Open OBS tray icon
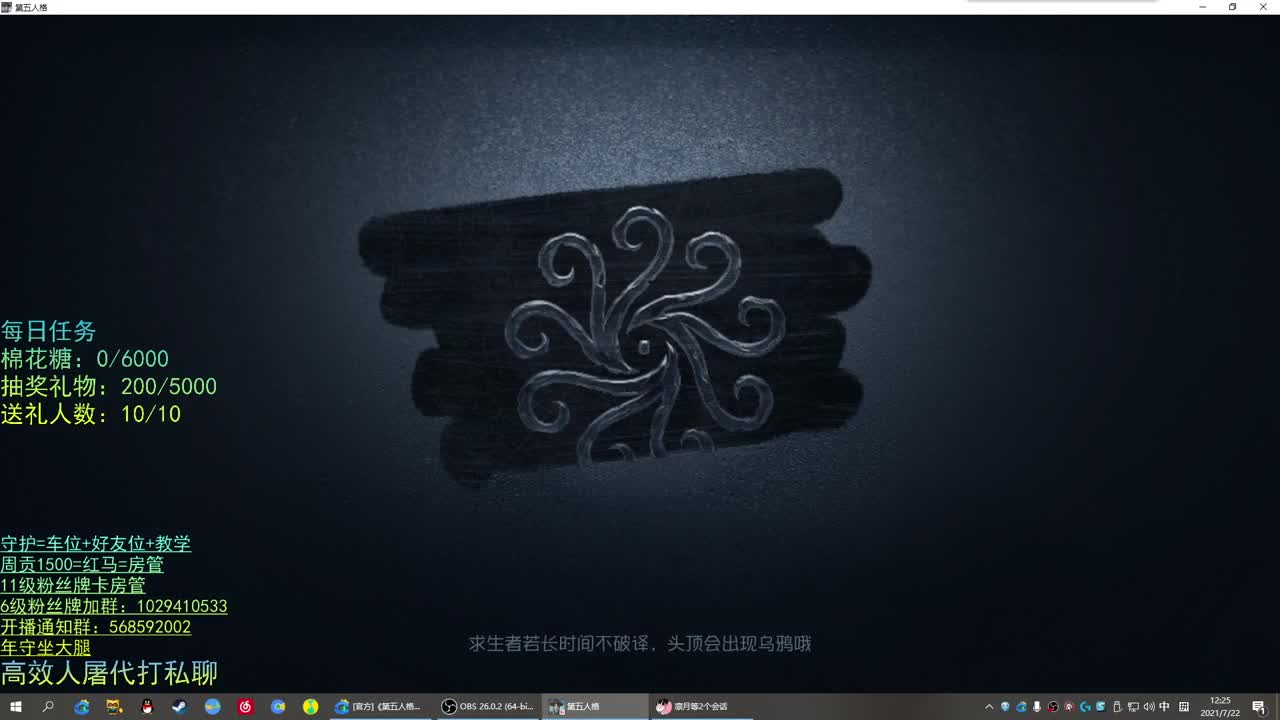The image size is (1280, 720). tap(1053, 707)
